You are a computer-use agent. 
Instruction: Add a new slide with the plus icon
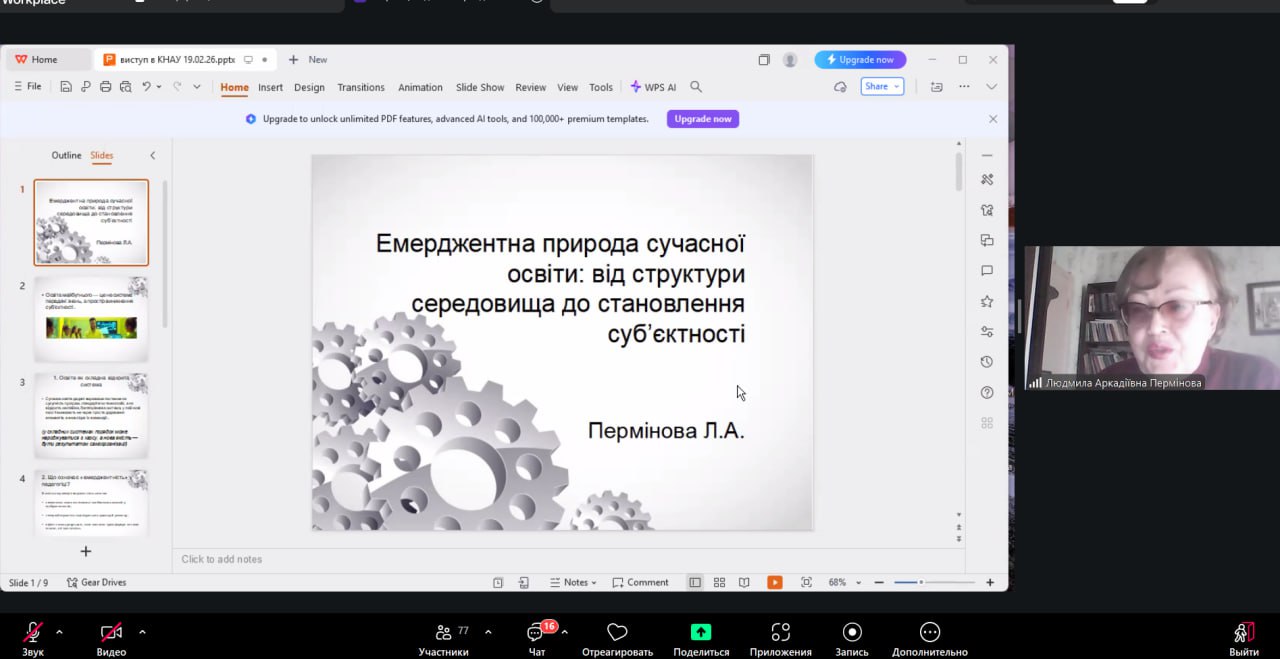[86, 551]
